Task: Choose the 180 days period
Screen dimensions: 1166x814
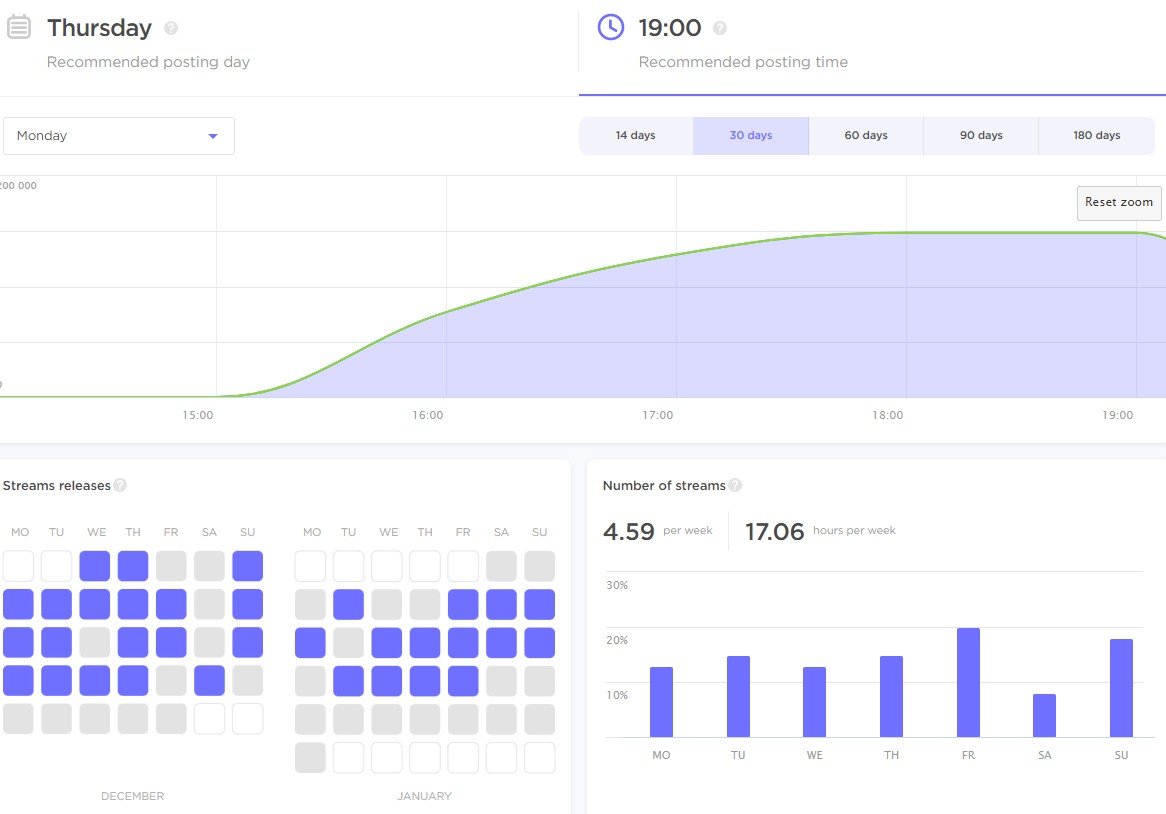Action: pyautogui.click(x=1096, y=136)
